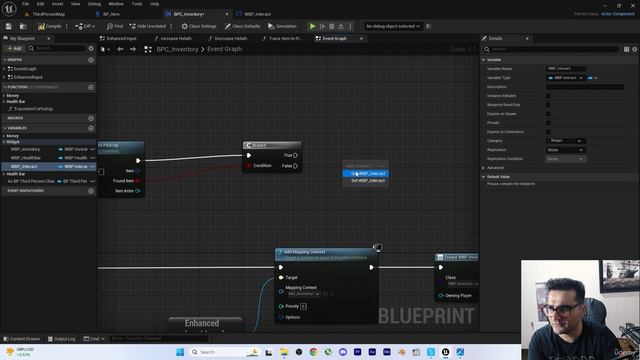The height and width of the screenshot is (360, 640).
Task: Navigate forward in graph history
Action: (133, 49)
